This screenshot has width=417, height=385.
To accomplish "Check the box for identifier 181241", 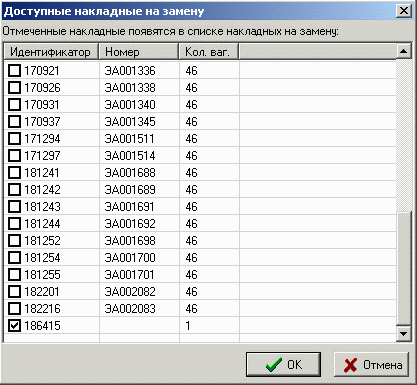I will pos(14,172).
